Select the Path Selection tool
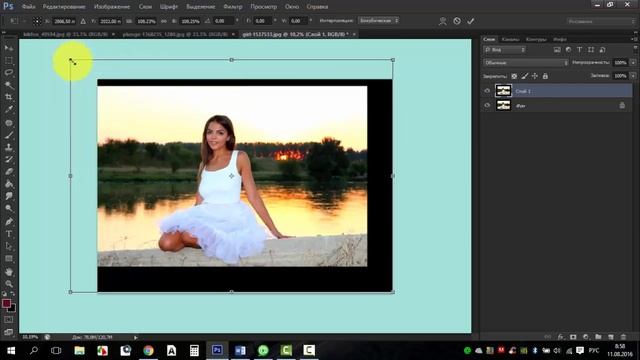Viewport: 640px width, 360px height. (x=9, y=246)
